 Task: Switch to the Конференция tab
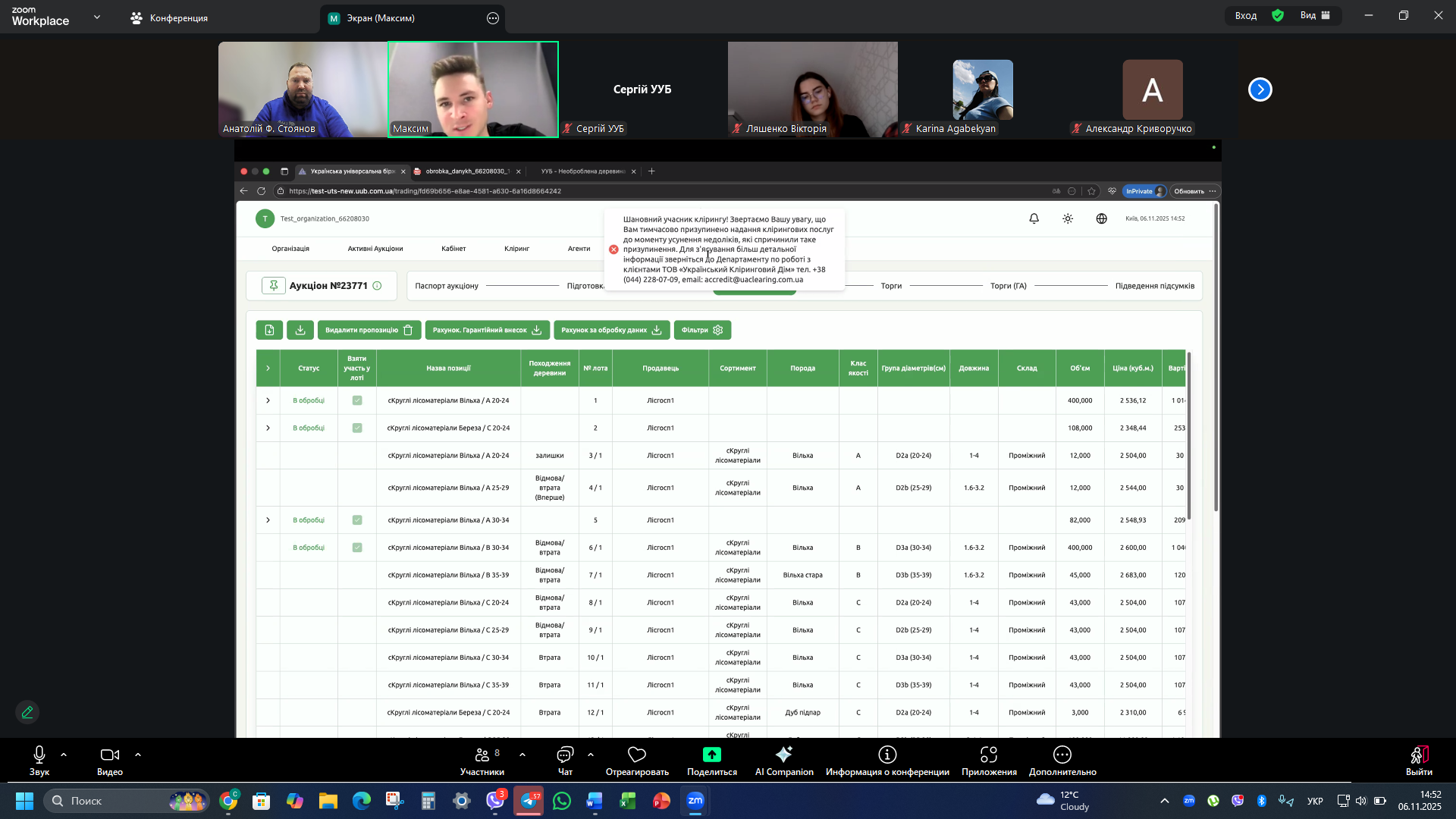169,18
